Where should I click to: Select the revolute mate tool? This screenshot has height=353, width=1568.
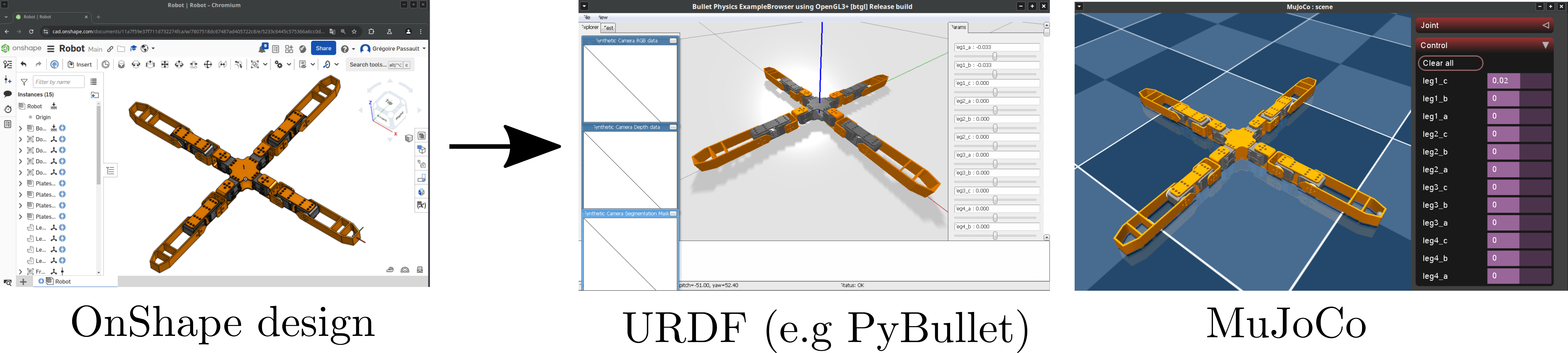point(136,64)
